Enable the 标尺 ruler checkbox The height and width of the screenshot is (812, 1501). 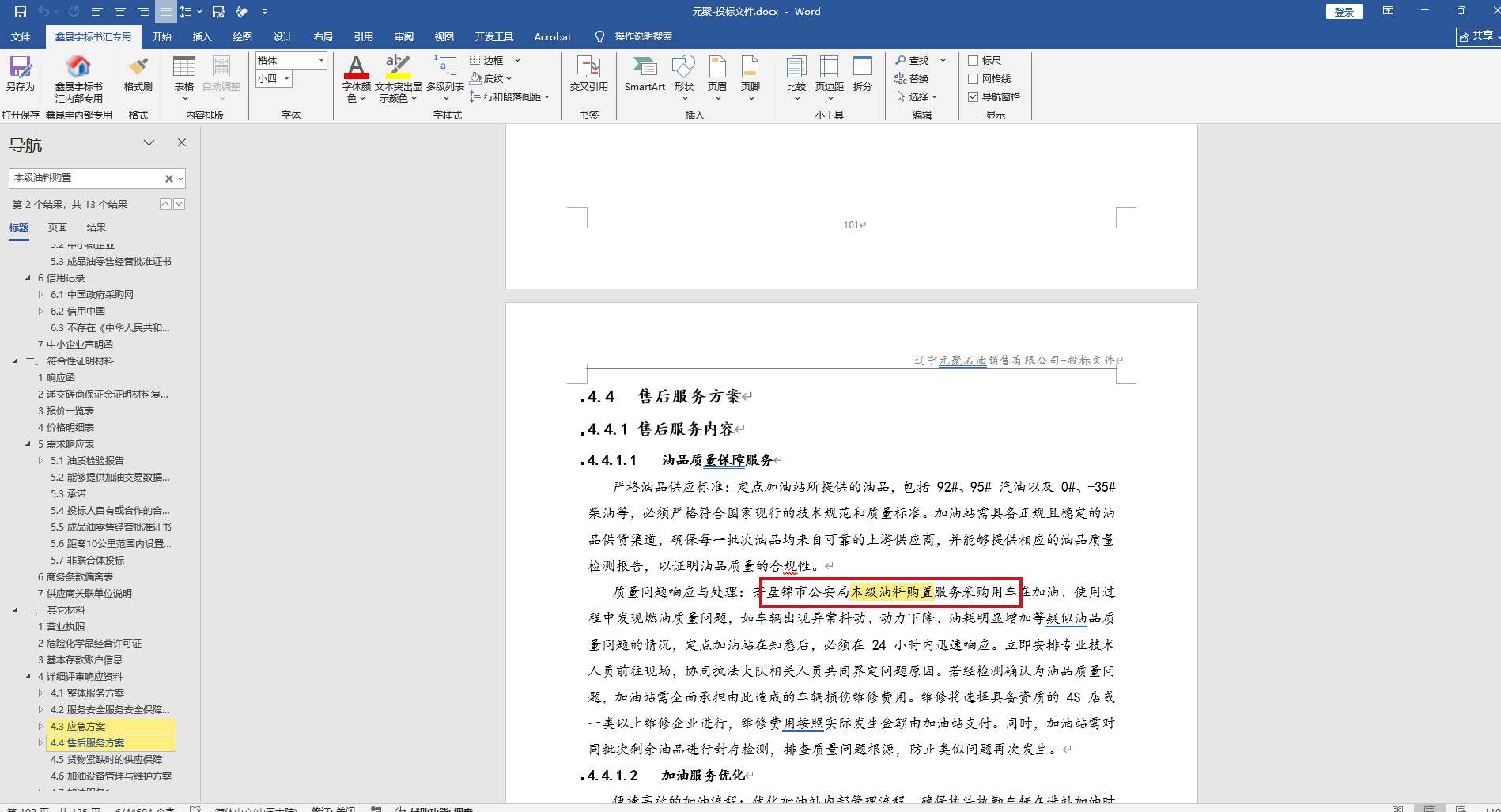(x=974, y=60)
